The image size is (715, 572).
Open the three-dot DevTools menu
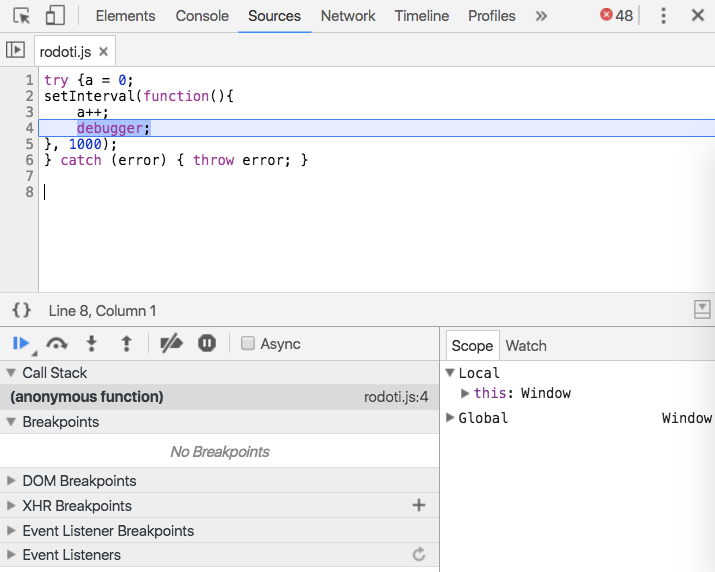click(x=663, y=16)
